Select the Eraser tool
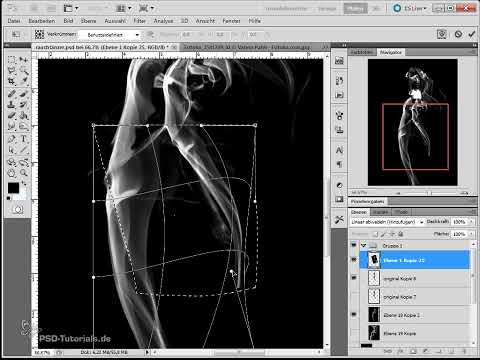Screen dimensions: 480x360 pyautogui.click(x=12, y=116)
